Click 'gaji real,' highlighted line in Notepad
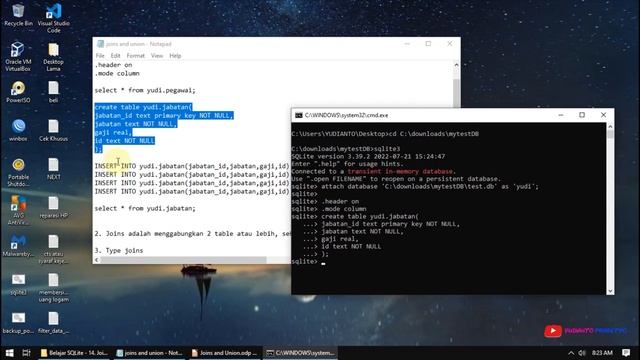 pyautogui.click(x=113, y=133)
